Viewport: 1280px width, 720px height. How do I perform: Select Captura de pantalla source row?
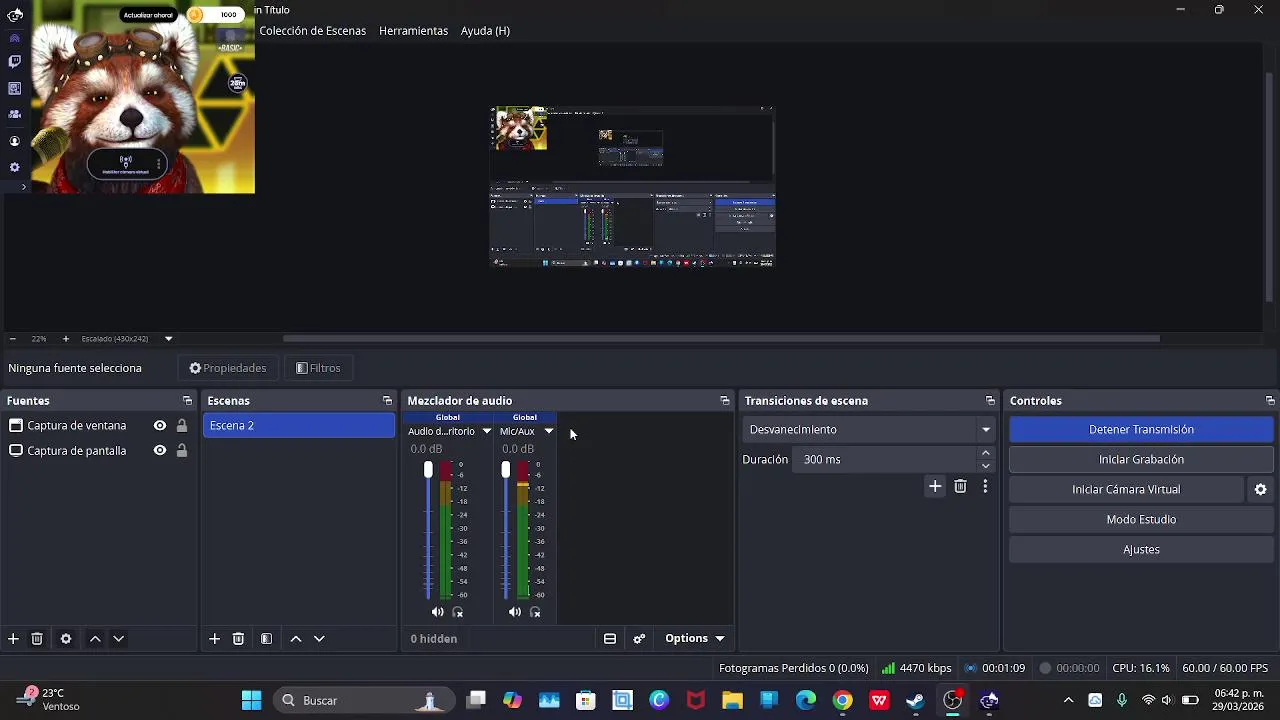(x=97, y=451)
